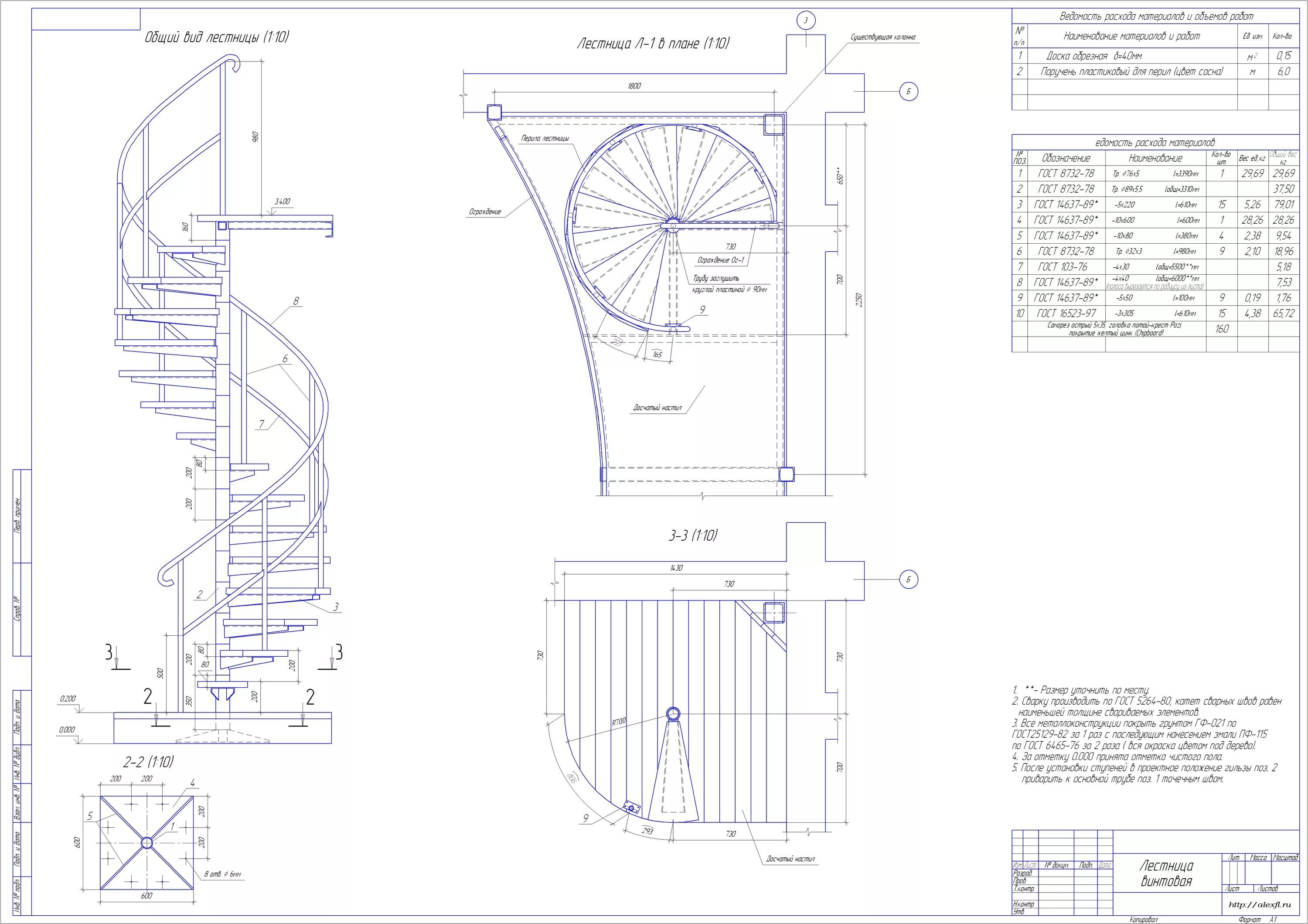
Task: Click the '3-3 (1:10)' section title
Action: tap(693, 535)
